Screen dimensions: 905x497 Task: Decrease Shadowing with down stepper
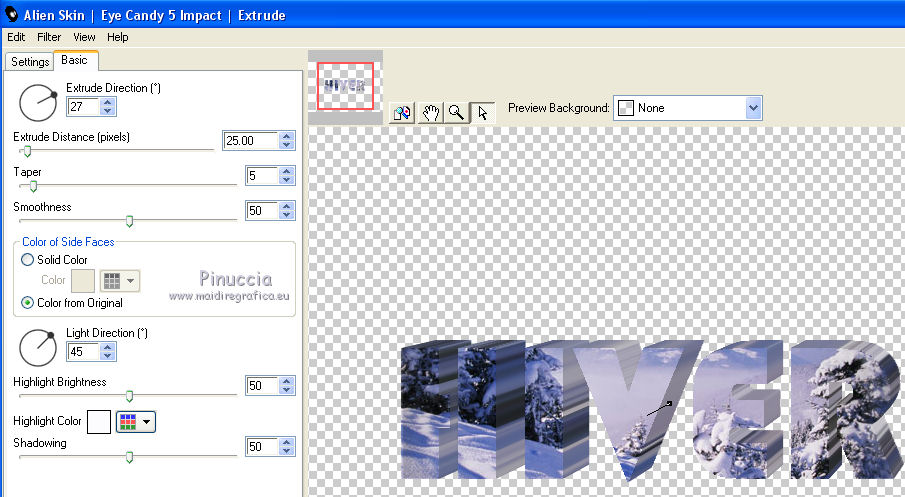tap(286, 451)
